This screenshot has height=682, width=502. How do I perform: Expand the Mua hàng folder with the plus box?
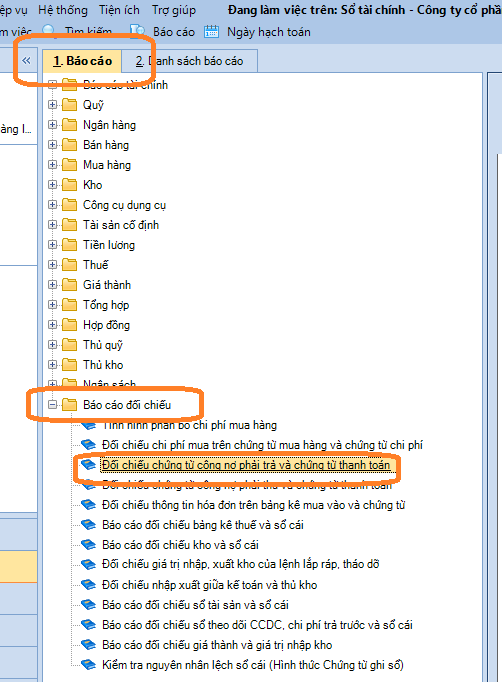point(53,165)
